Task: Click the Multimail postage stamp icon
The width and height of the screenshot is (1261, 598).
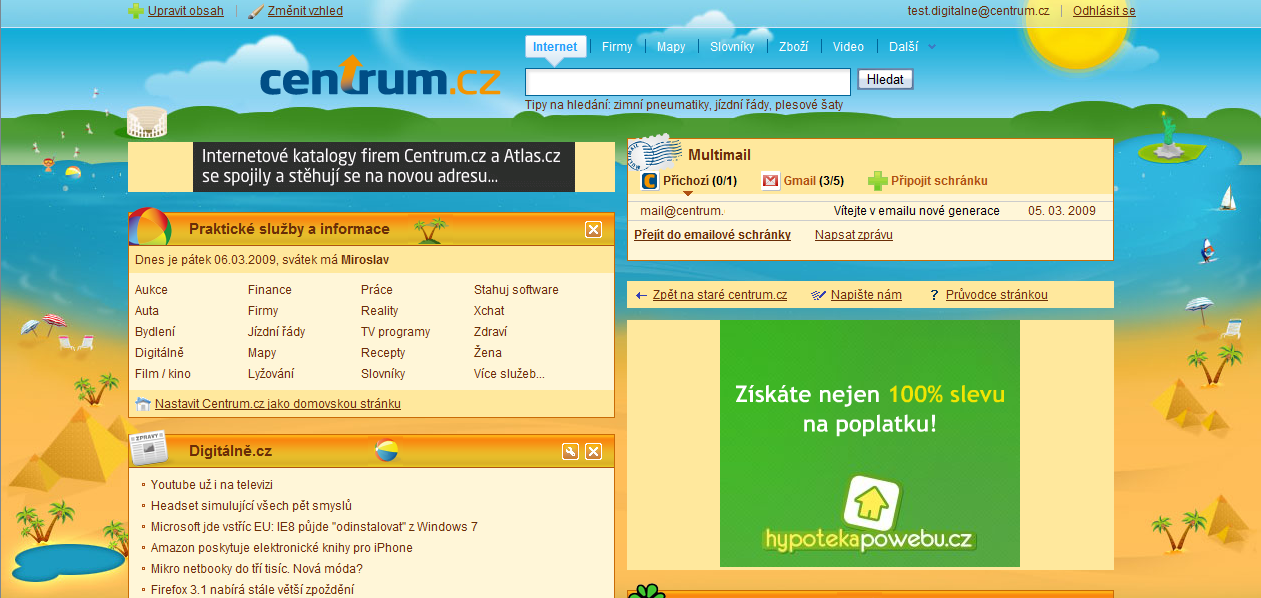Action: [654, 152]
